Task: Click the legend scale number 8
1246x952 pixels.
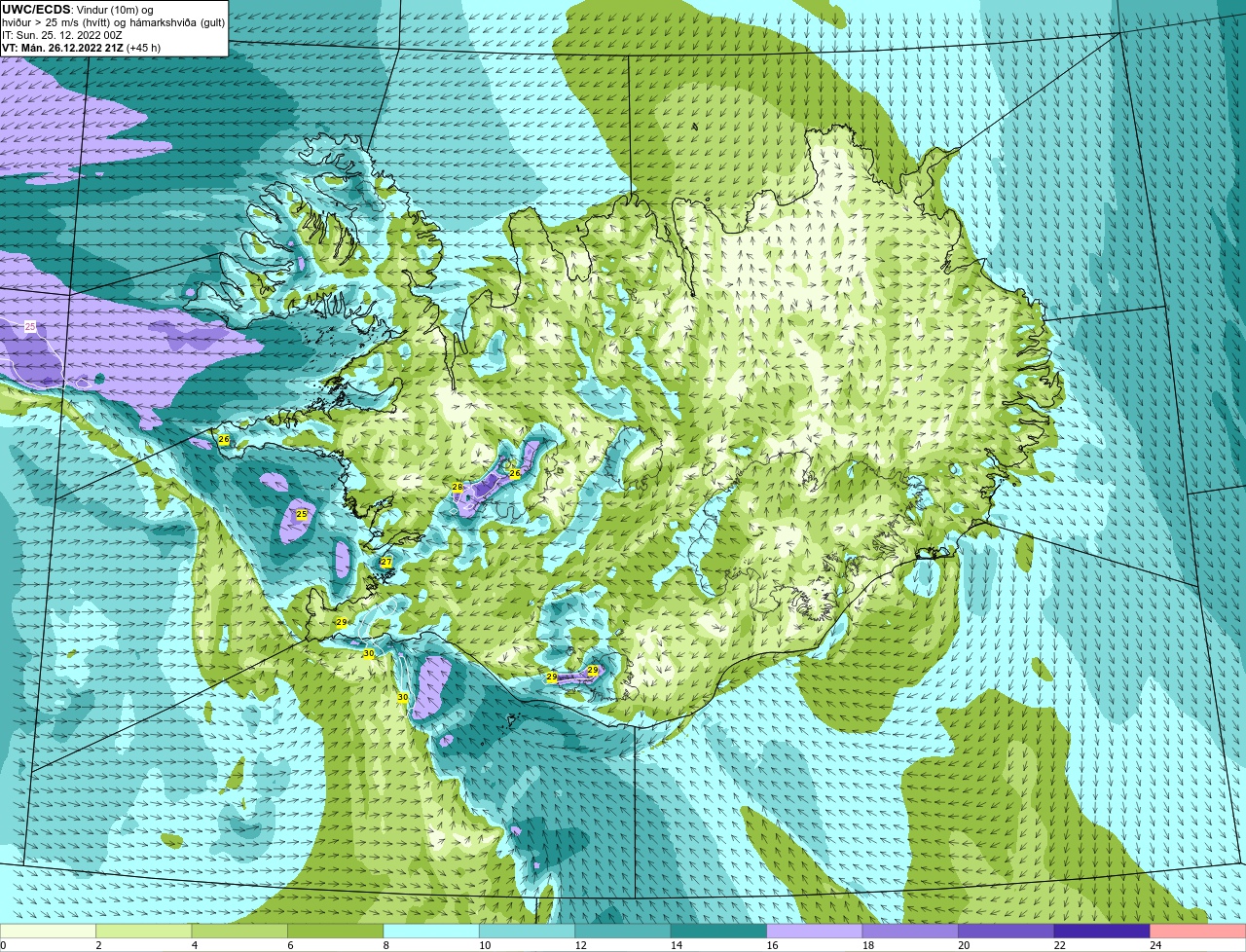Action: 385,945
